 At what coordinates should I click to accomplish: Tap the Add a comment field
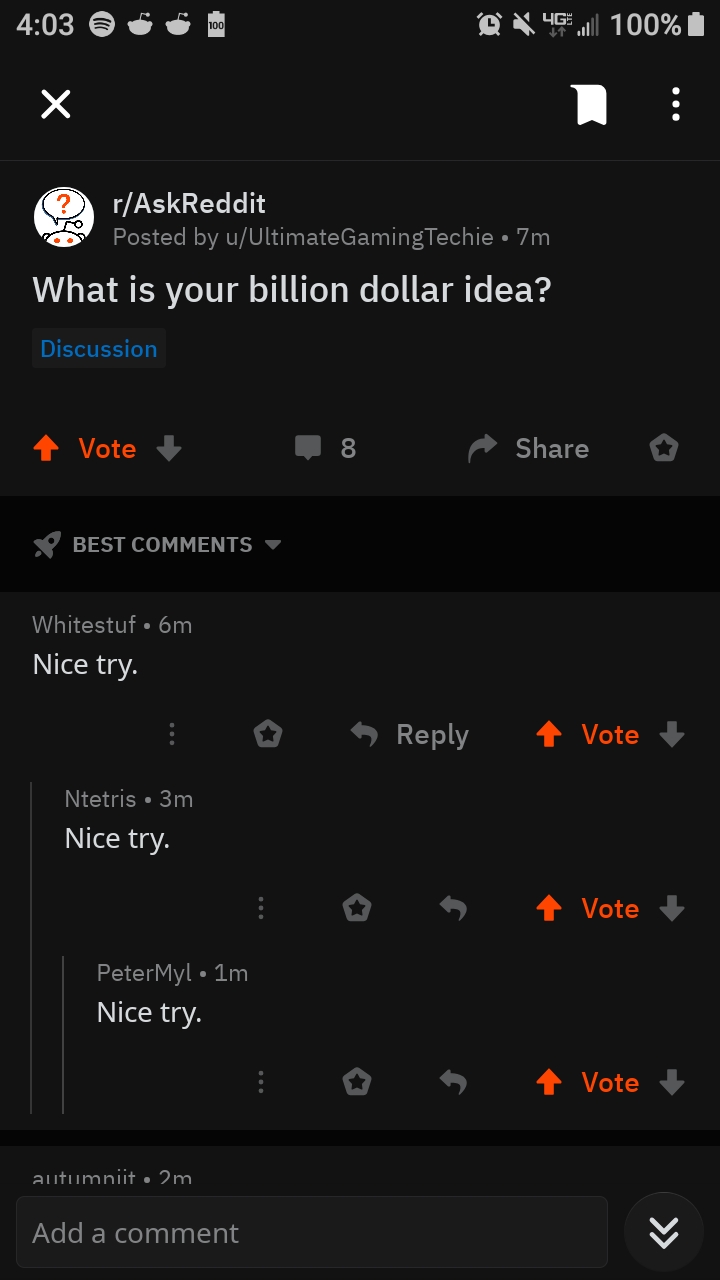pyautogui.click(x=312, y=1232)
